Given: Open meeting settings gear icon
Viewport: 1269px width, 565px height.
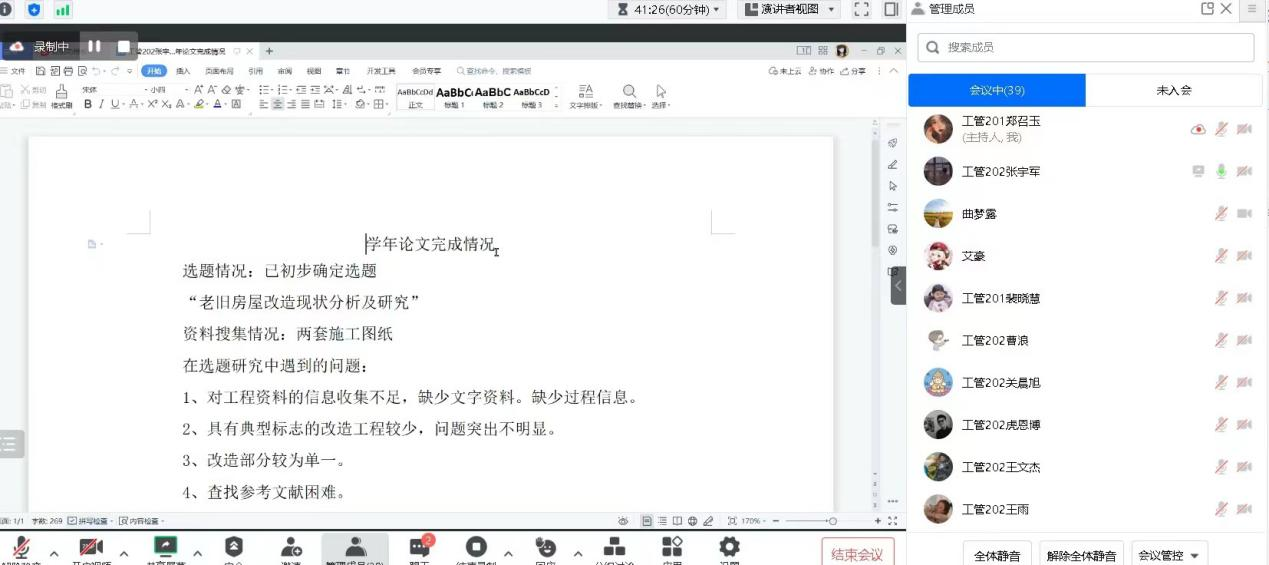Looking at the screenshot, I should coord(729,548).
